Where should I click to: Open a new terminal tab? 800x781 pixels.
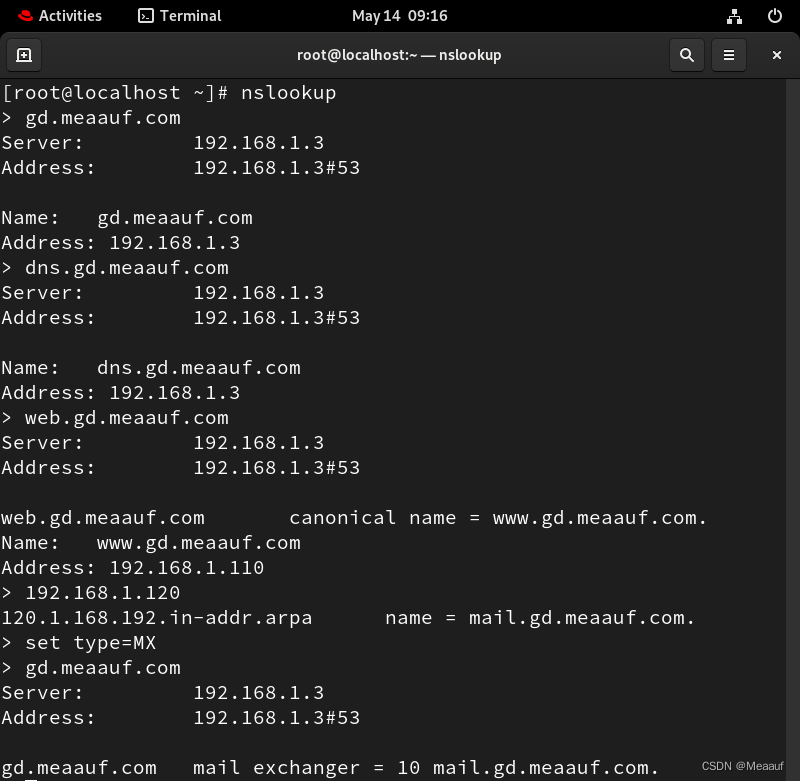pyautogui.click(x=24, y=55)
